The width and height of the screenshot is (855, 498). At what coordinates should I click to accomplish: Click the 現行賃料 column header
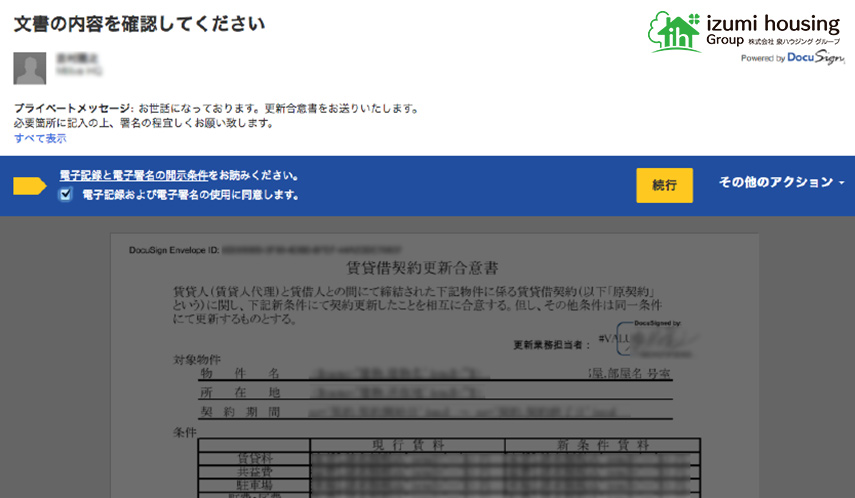pos(406,444)
